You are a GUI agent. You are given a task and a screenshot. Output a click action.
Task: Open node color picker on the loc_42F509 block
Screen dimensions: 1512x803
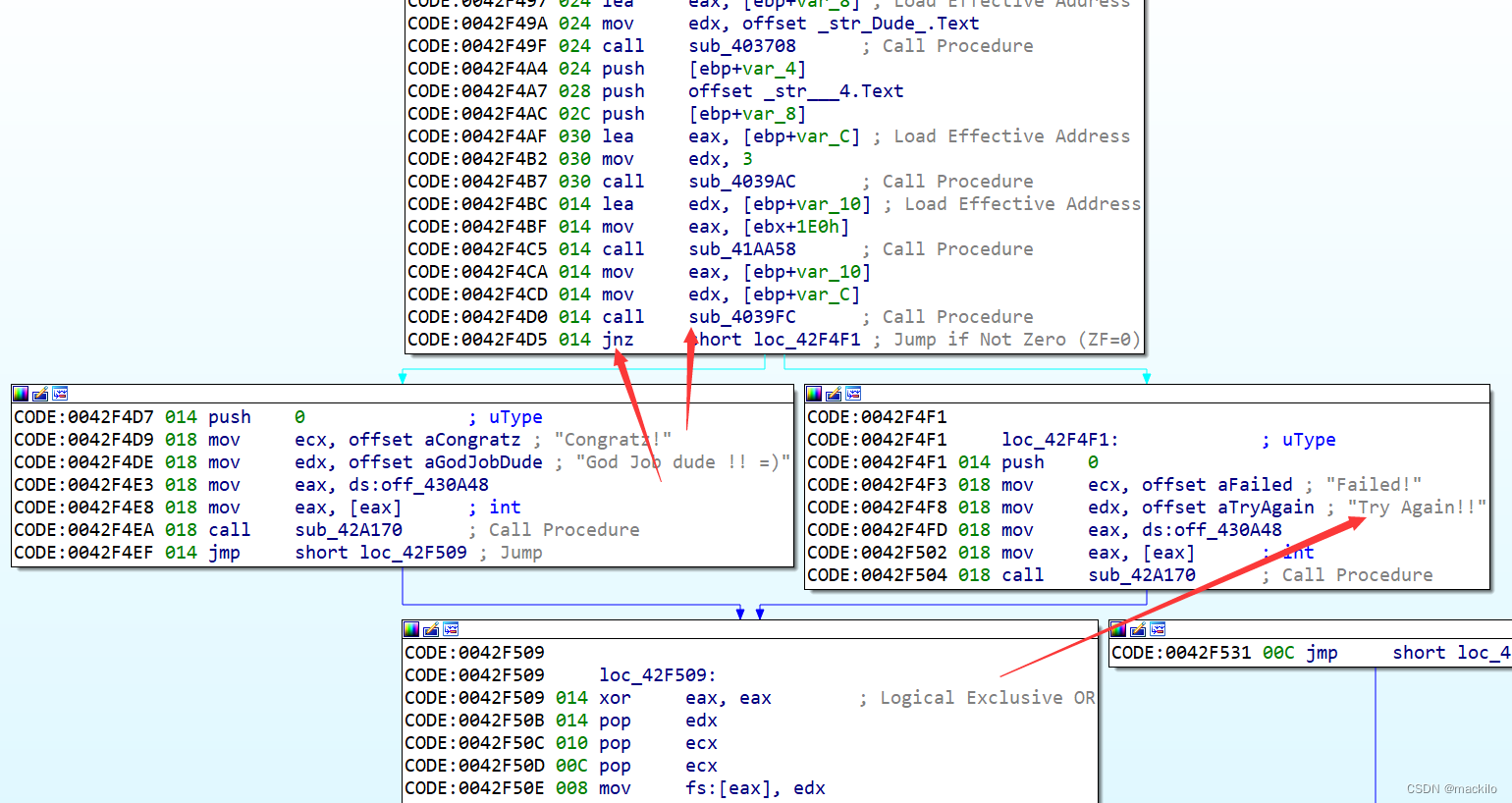coord(411,629)
